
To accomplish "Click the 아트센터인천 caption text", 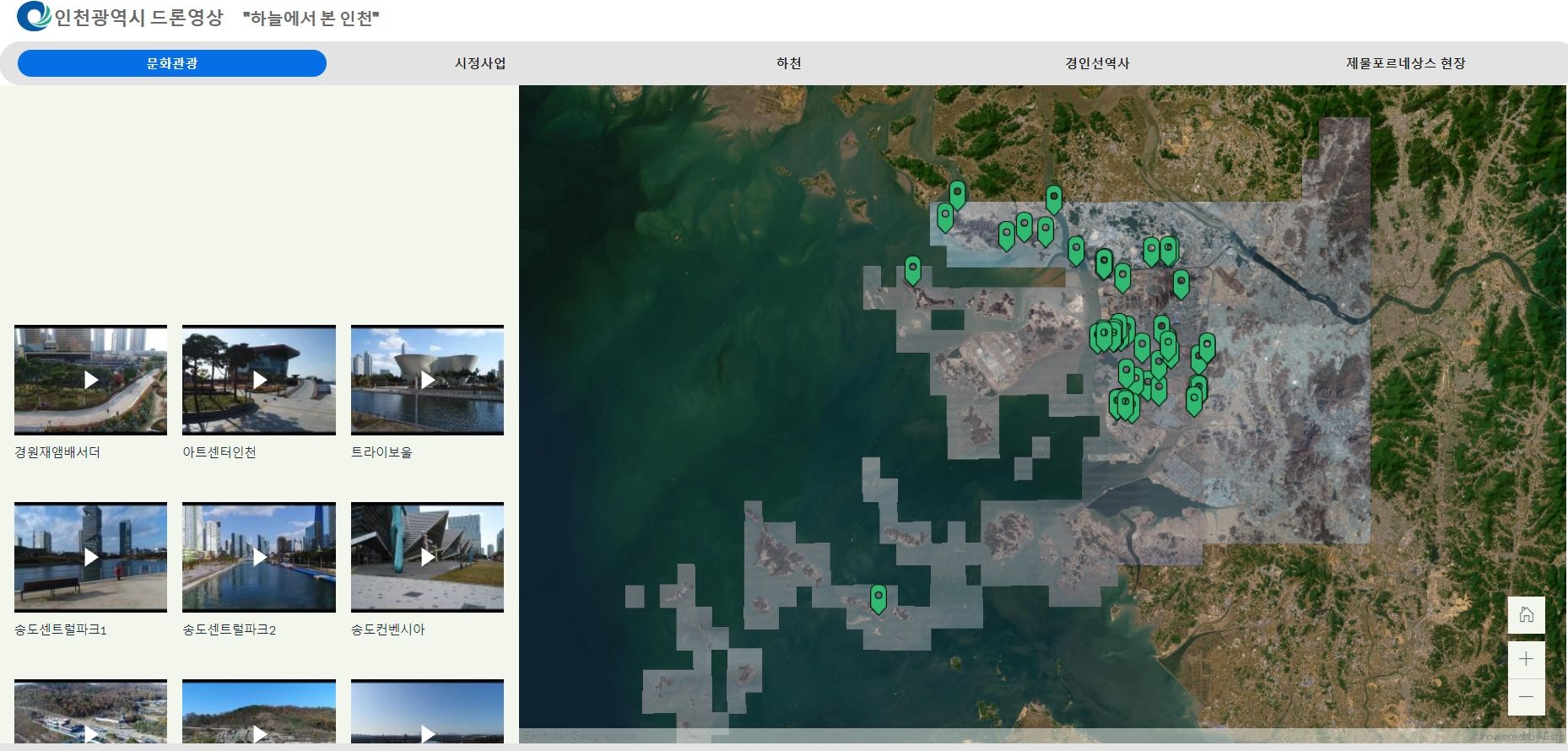I will [219, 452].
